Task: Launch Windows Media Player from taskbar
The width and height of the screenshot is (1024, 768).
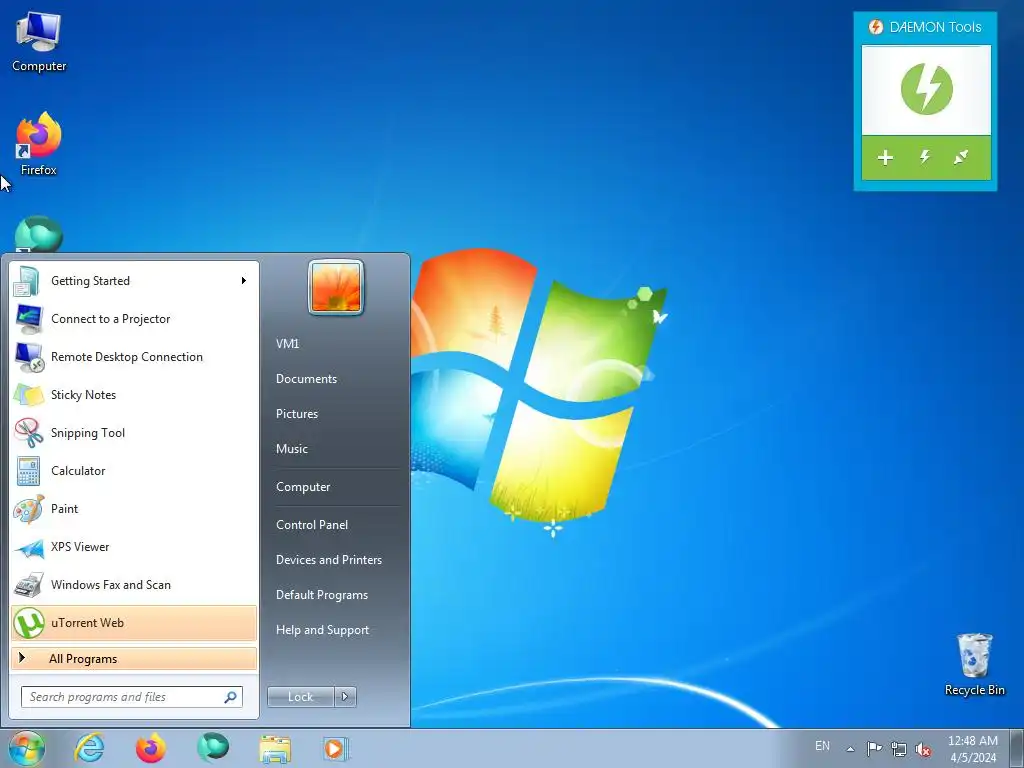Action: pyautogui.click(x=336, y=748)
